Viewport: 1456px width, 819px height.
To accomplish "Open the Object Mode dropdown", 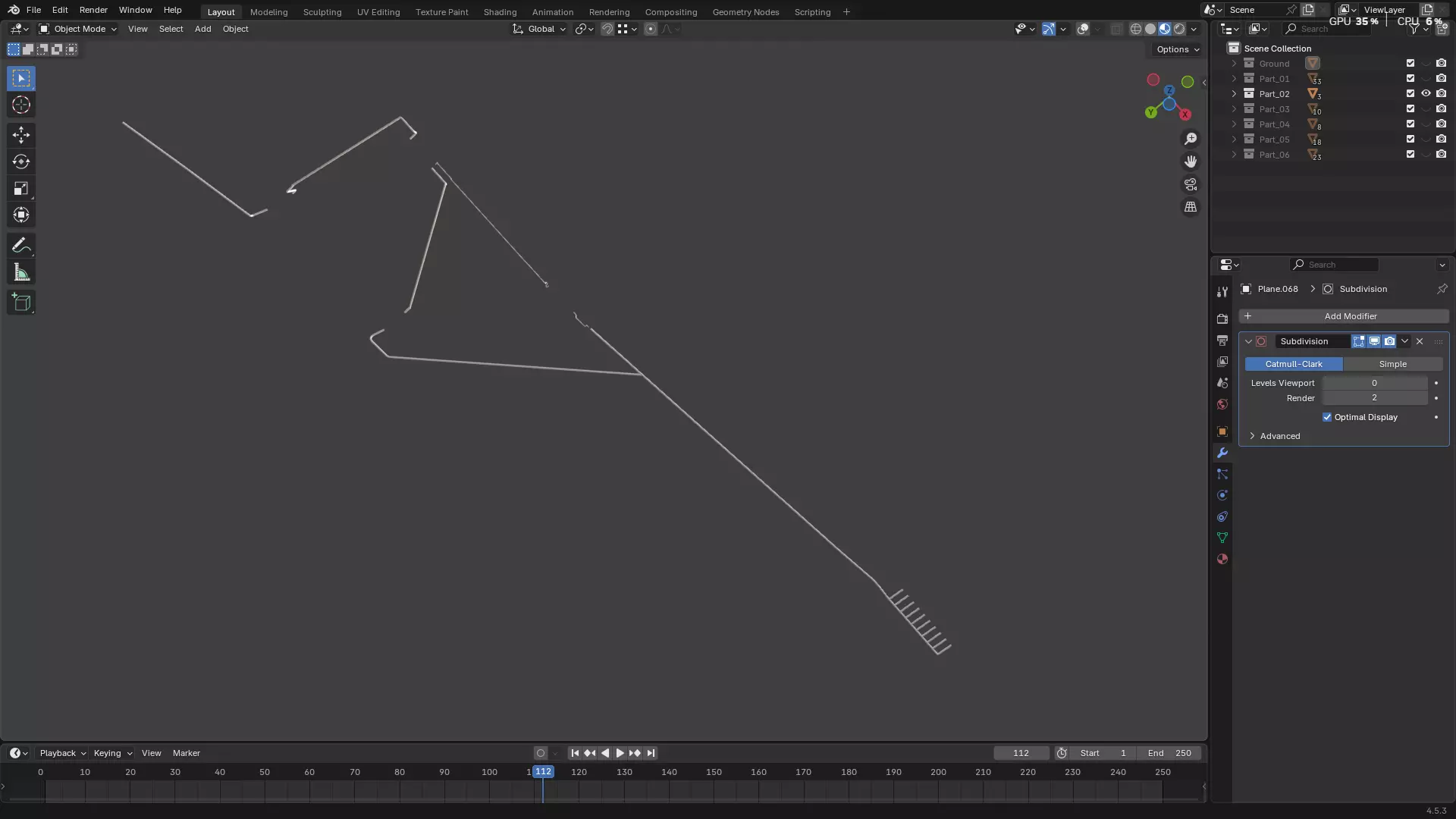I will [78, 29].
